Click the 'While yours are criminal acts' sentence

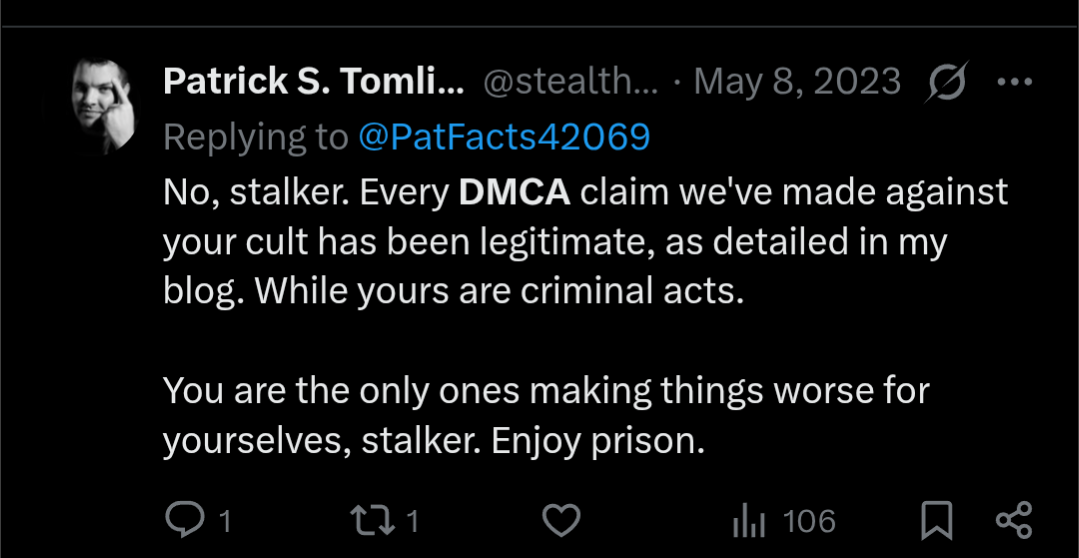500,292
